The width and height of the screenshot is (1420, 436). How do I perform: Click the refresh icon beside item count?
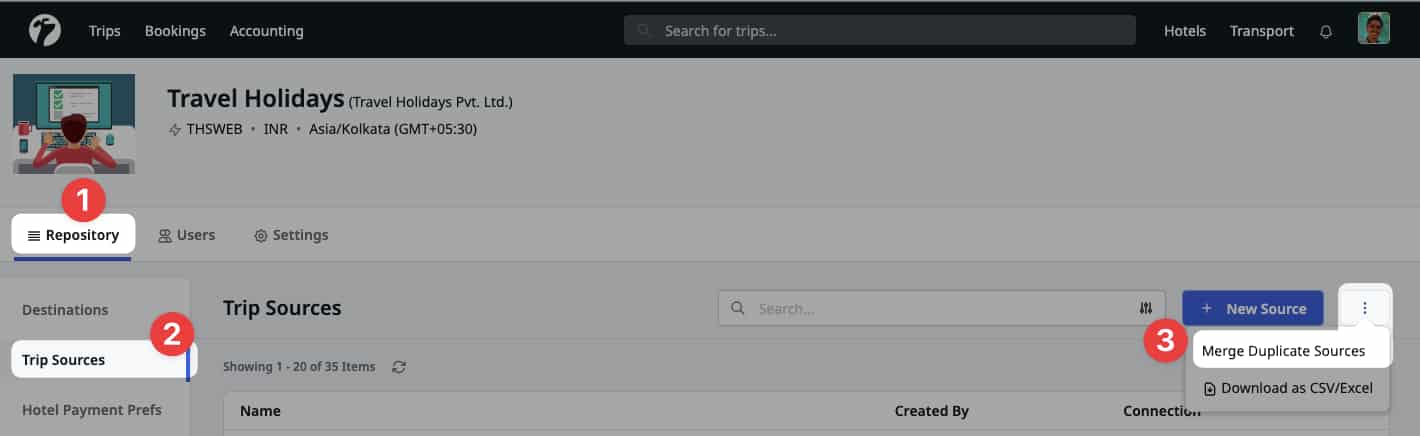pyautogui.click(x=399, y=367)
